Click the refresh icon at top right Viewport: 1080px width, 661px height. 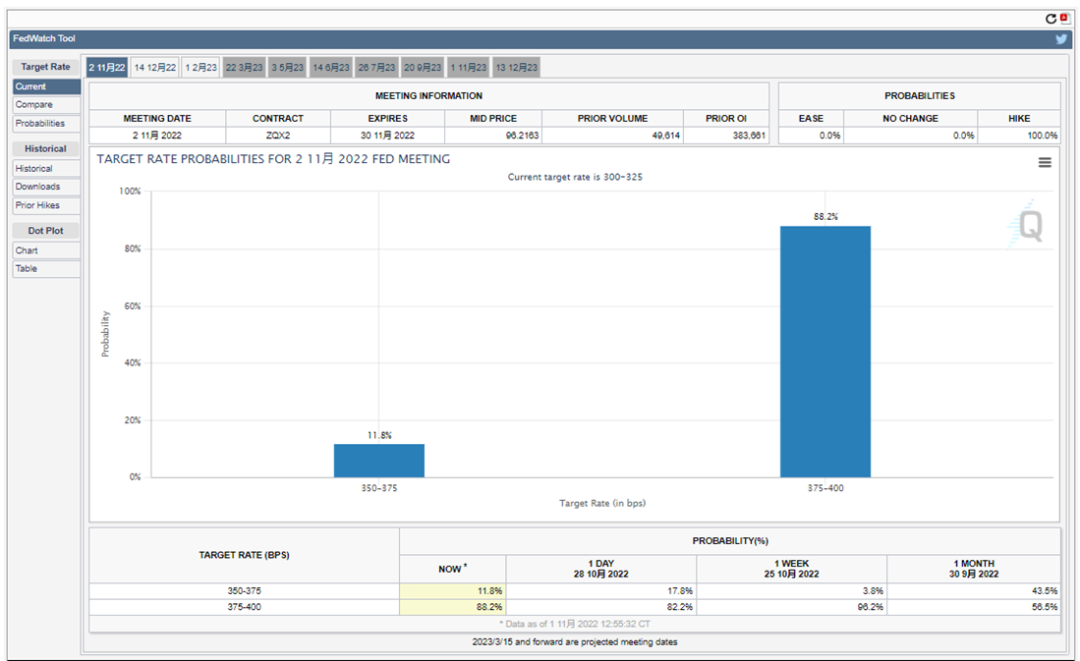click(1050, 18)
